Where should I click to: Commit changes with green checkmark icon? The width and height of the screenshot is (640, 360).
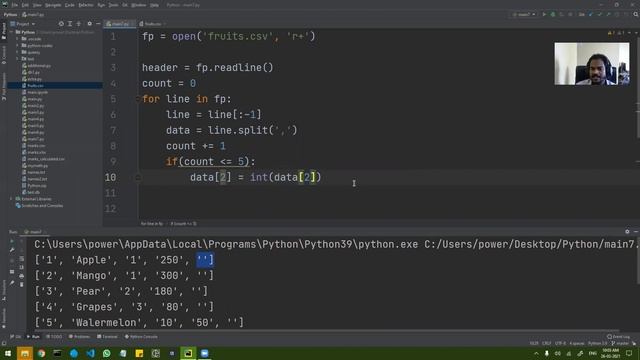[x=599, y=14]
